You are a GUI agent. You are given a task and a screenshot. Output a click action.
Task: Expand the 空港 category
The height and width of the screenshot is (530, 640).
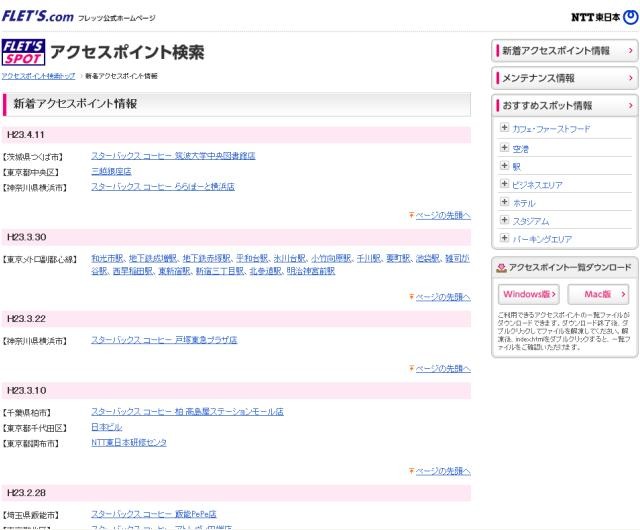(x=504, y=148)
